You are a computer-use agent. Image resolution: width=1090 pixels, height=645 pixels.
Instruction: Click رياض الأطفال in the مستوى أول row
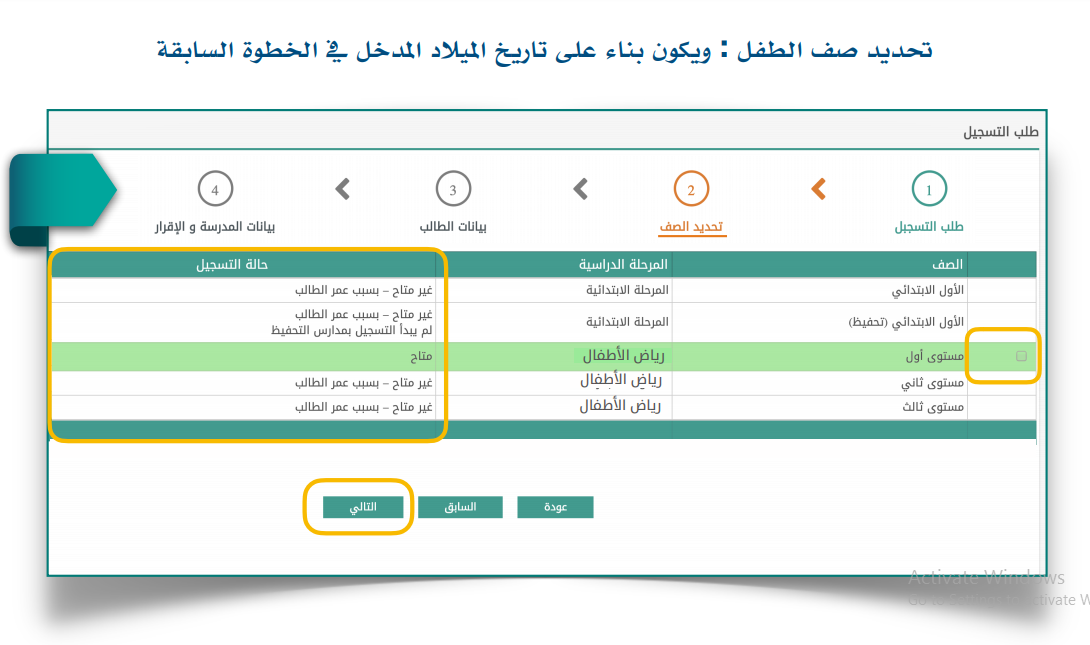[624, 356]
